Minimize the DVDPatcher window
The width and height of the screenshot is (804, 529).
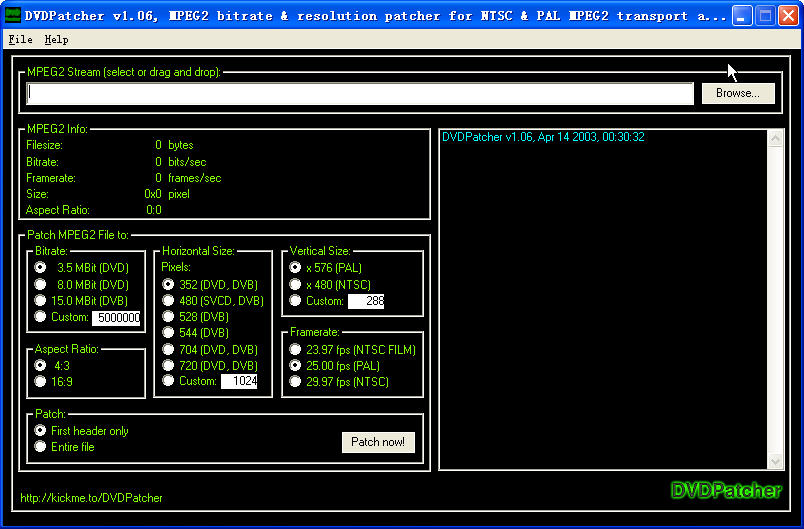coord(741,15)
